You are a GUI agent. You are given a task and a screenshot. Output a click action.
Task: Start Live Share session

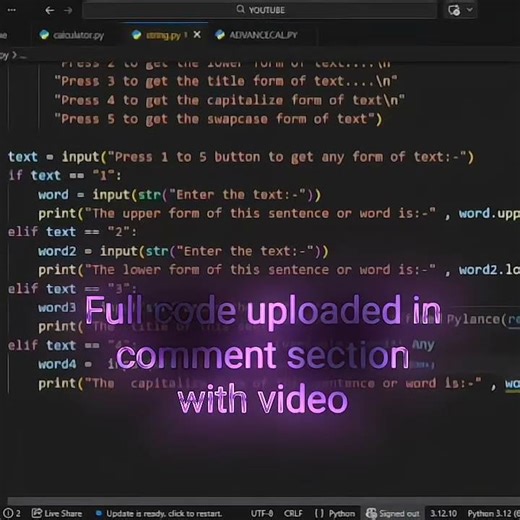point(57,513)
